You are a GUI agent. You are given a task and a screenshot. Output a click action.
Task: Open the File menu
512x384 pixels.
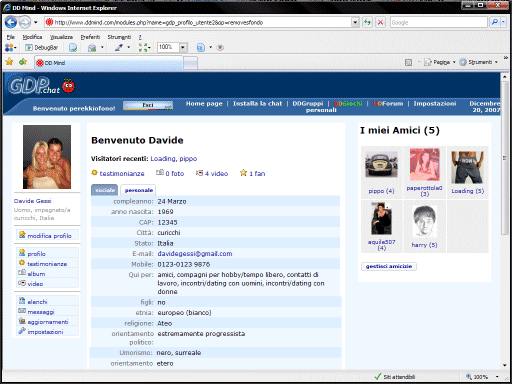tap(10, 37)
